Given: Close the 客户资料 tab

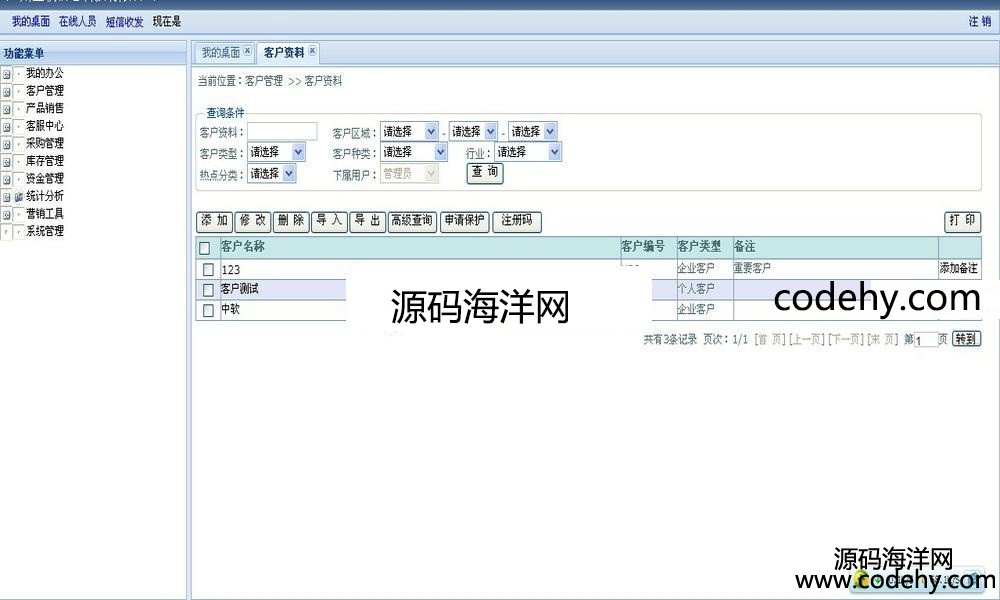Looking at the screenshot, I should (312, 50).
